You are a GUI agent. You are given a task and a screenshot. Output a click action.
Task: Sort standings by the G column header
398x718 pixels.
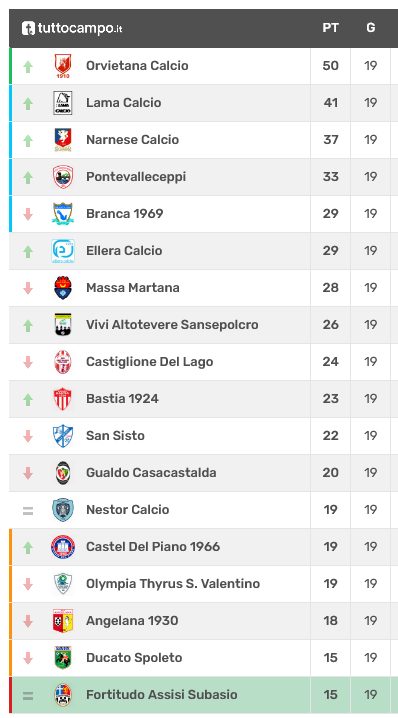pos(371,28)
